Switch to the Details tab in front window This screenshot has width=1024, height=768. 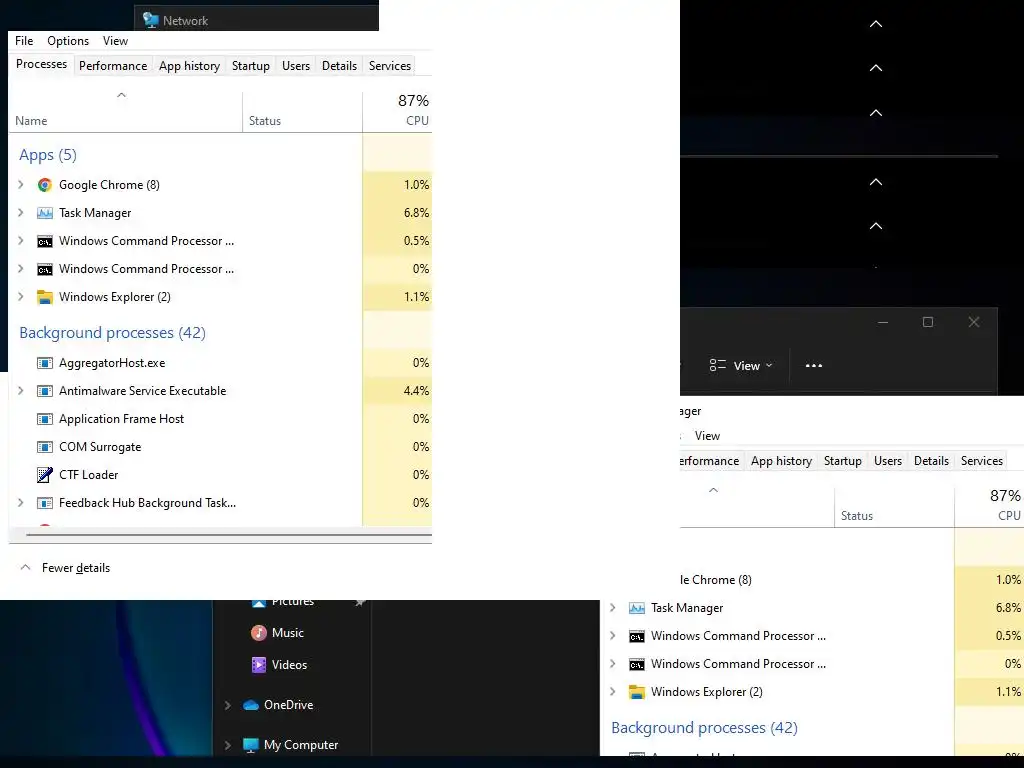[340, 66]
